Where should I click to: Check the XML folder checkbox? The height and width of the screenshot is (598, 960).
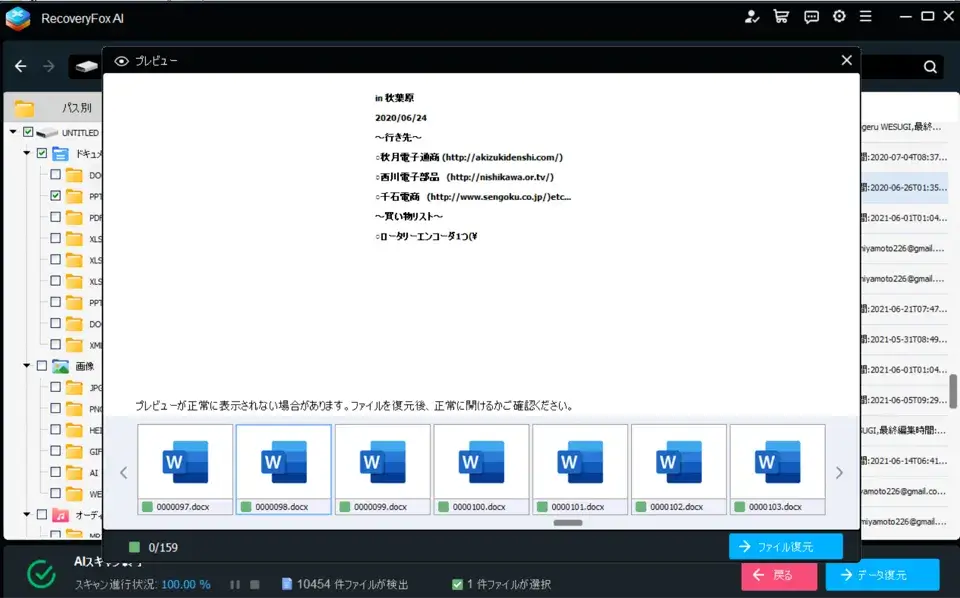[x=56, y=344]
